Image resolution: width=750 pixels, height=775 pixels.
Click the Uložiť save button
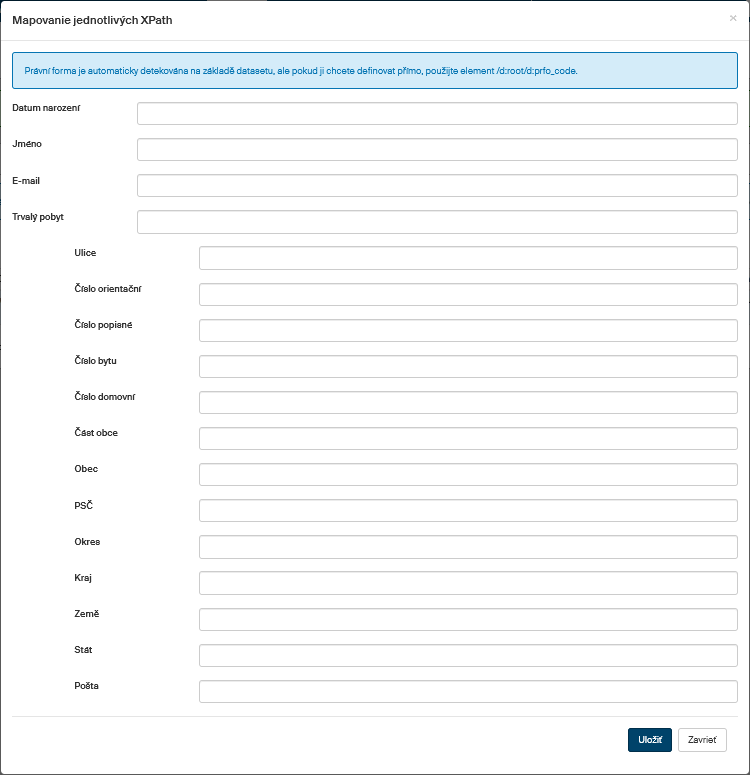(650, 740)
